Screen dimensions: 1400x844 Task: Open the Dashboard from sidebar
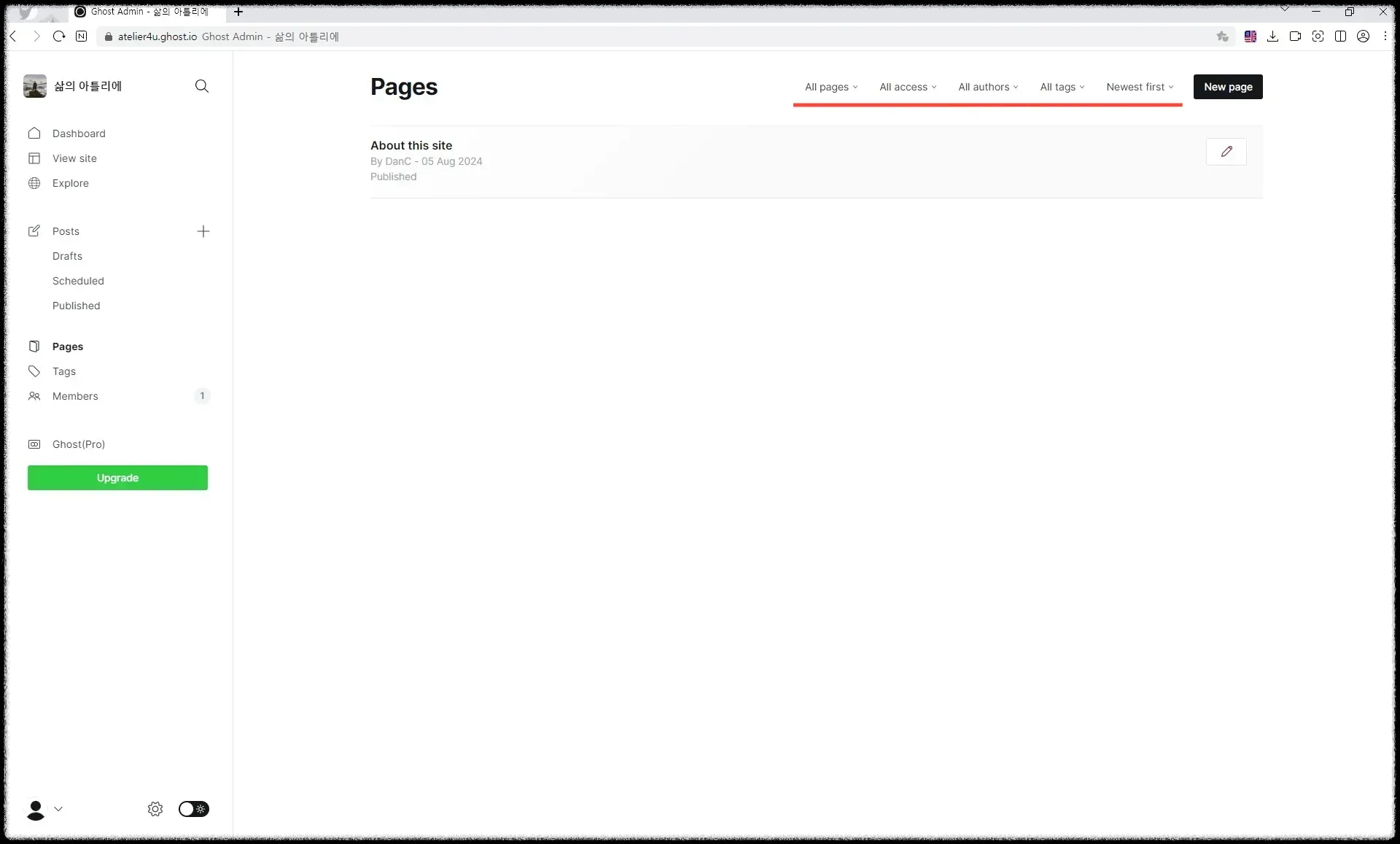click(79, 133)
